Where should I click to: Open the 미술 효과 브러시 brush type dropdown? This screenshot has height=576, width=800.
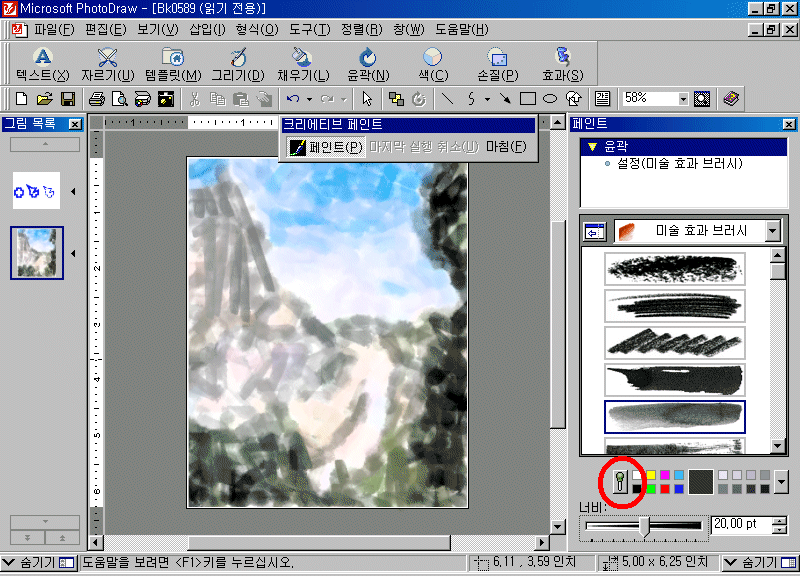point(772,231)
